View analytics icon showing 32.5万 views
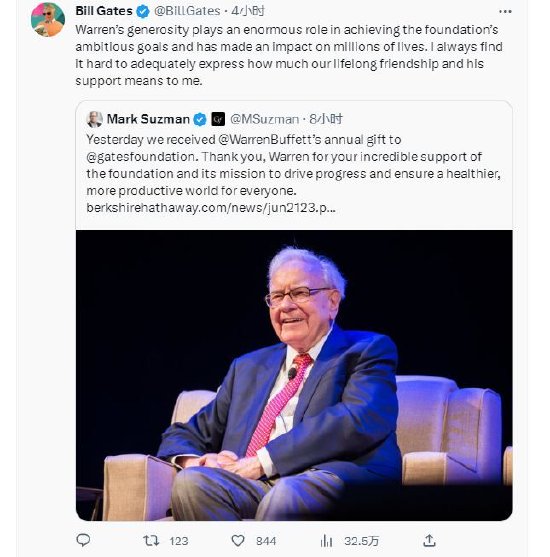Viewport: 550px width, 557px height. pyautogui.click(x=326, y=541)
